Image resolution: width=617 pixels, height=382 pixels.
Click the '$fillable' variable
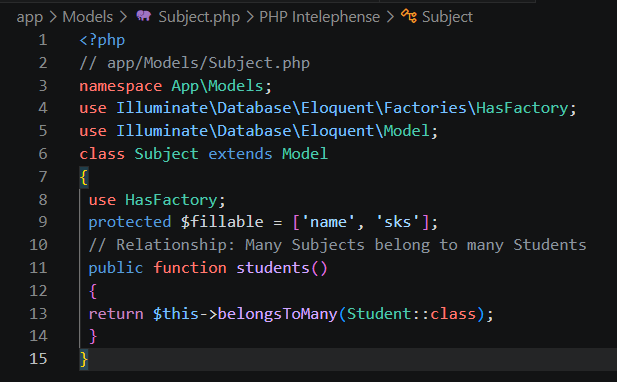(222, 222)
